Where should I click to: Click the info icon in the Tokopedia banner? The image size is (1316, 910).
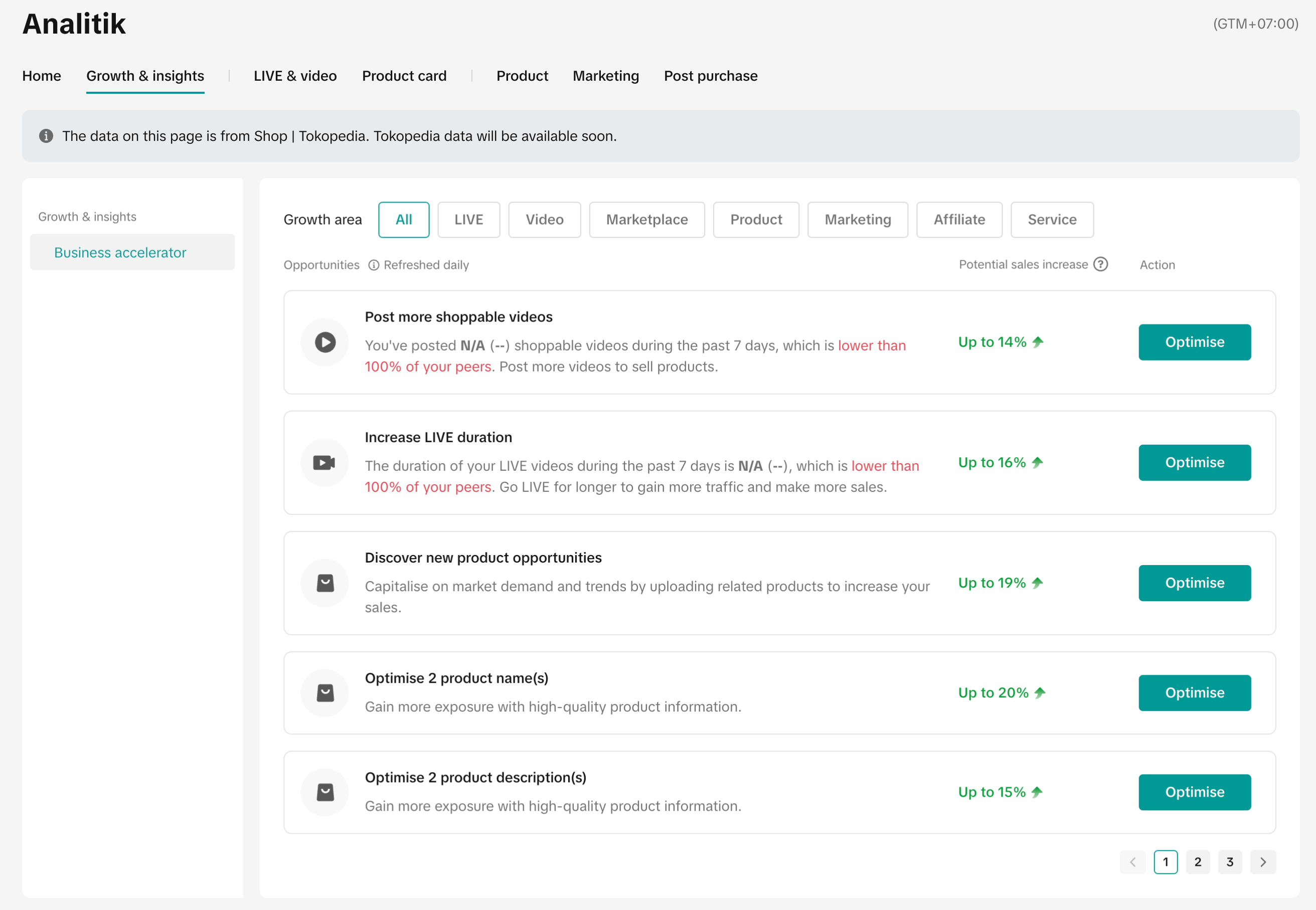click(46, 136)
